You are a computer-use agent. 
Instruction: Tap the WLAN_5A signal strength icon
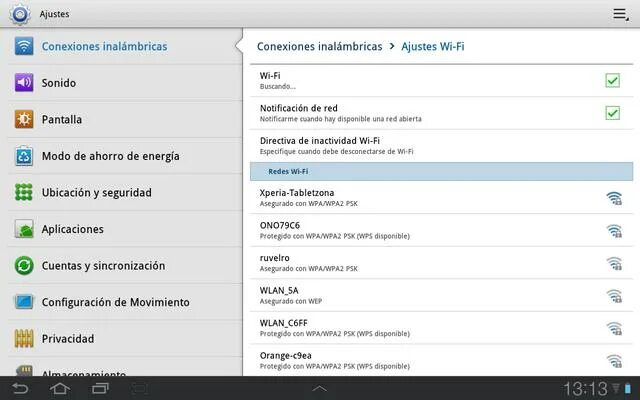[614, 296]
